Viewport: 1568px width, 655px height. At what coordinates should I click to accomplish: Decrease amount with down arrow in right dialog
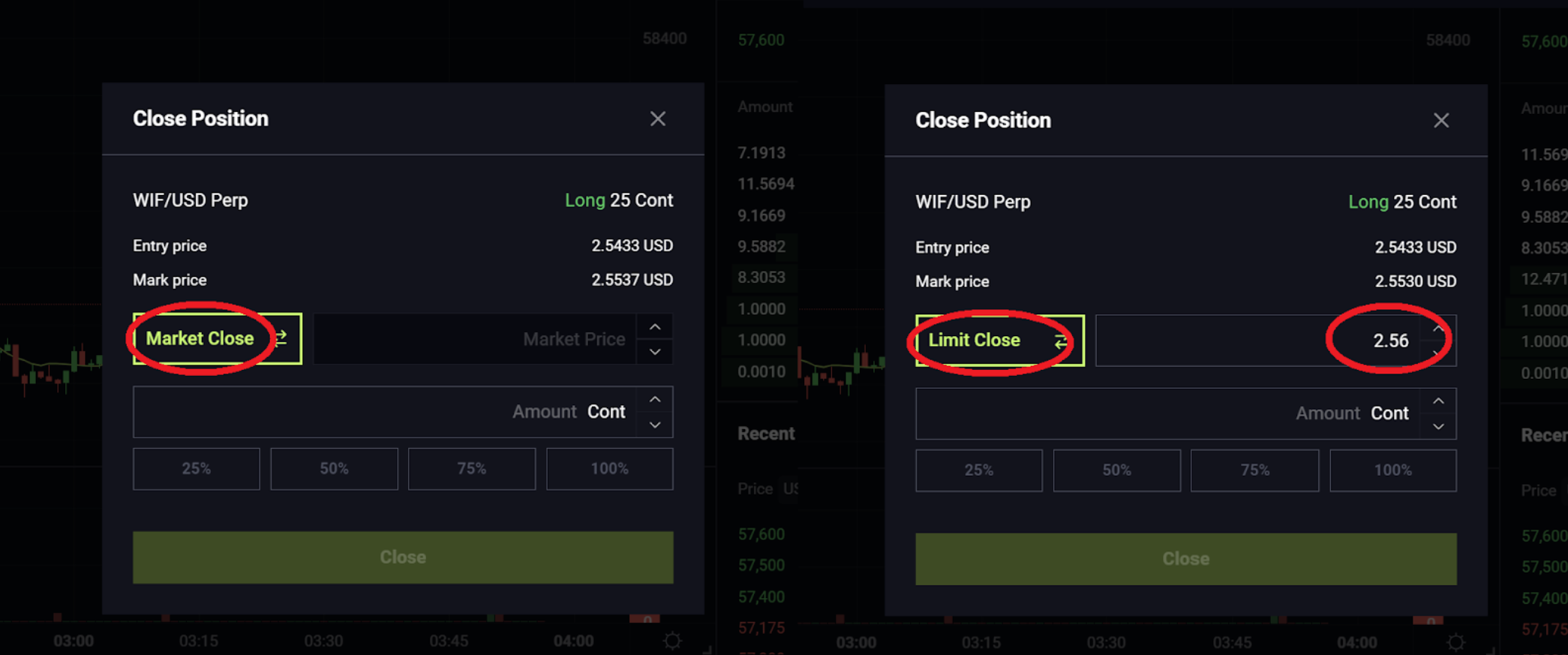click(x=1438, y=426)
